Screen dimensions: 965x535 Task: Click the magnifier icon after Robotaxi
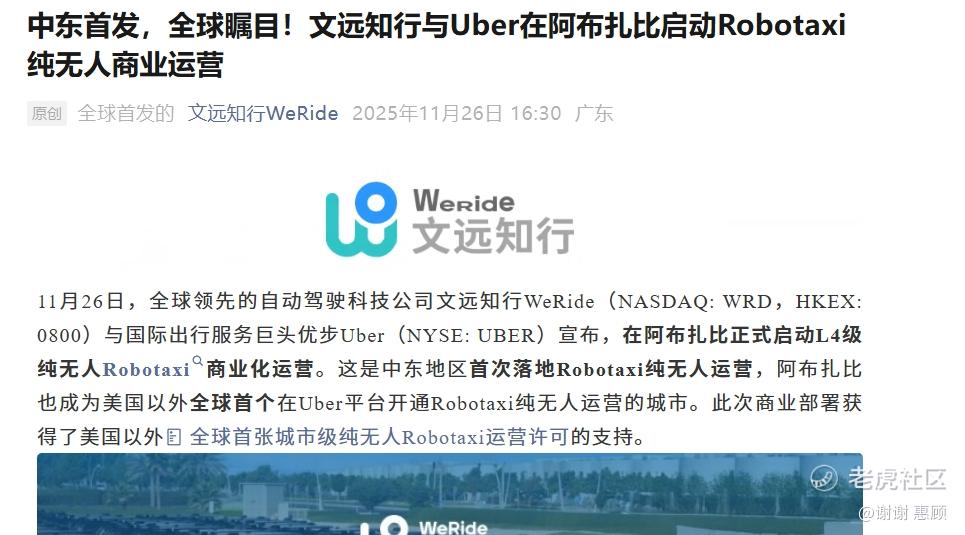coord(198,361)
